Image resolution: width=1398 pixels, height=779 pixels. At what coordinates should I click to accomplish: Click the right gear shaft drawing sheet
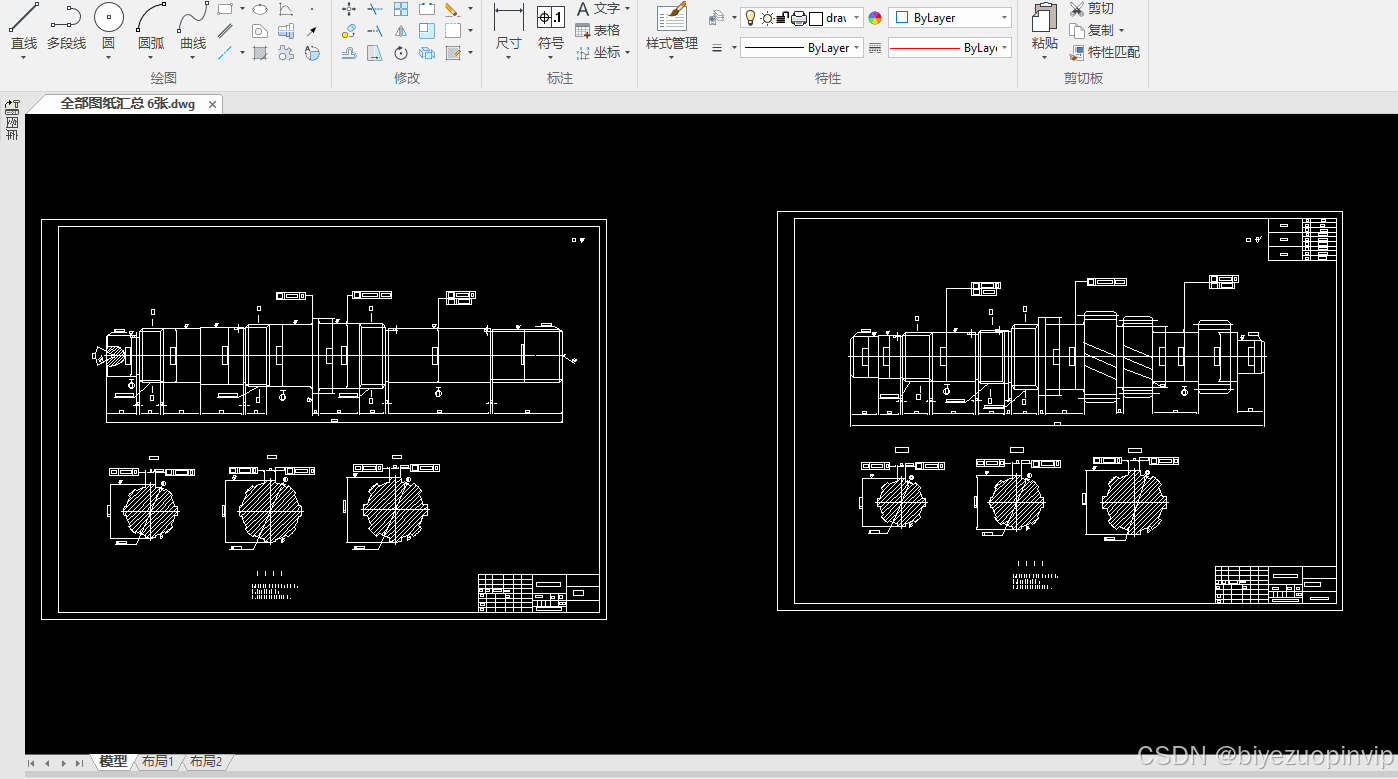(1060, 410)
